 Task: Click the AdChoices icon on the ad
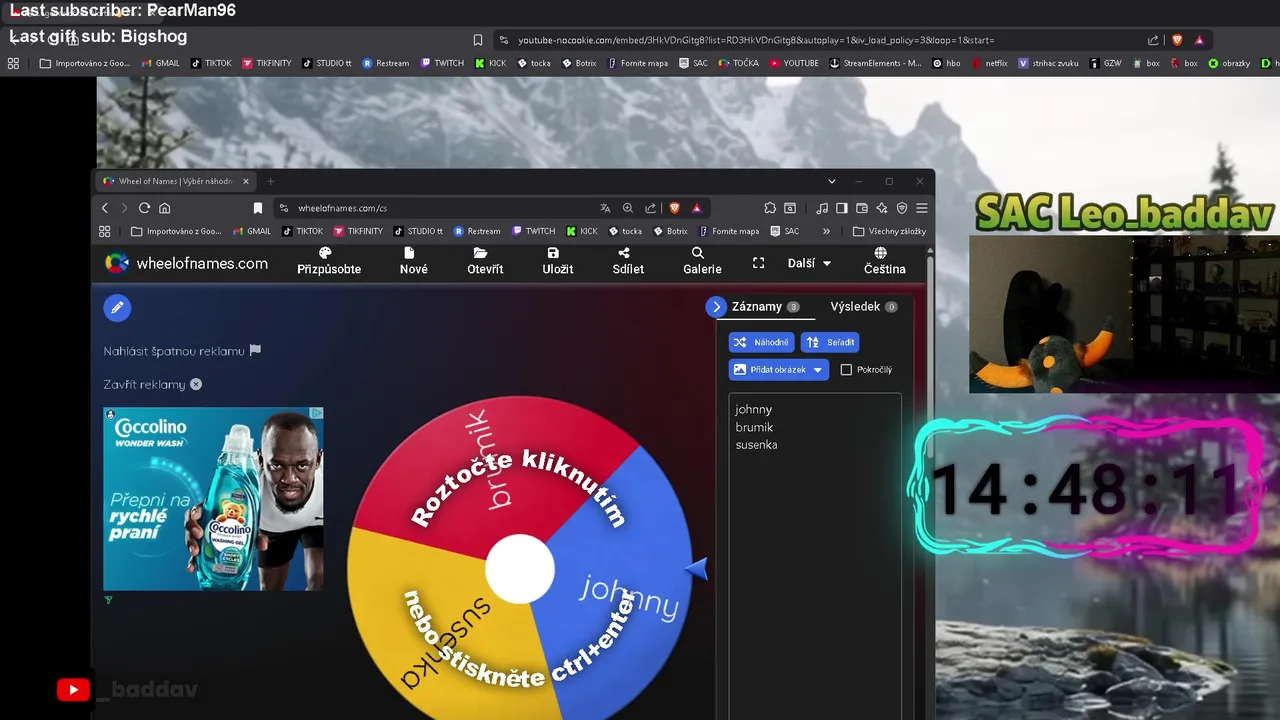point(316,413)
